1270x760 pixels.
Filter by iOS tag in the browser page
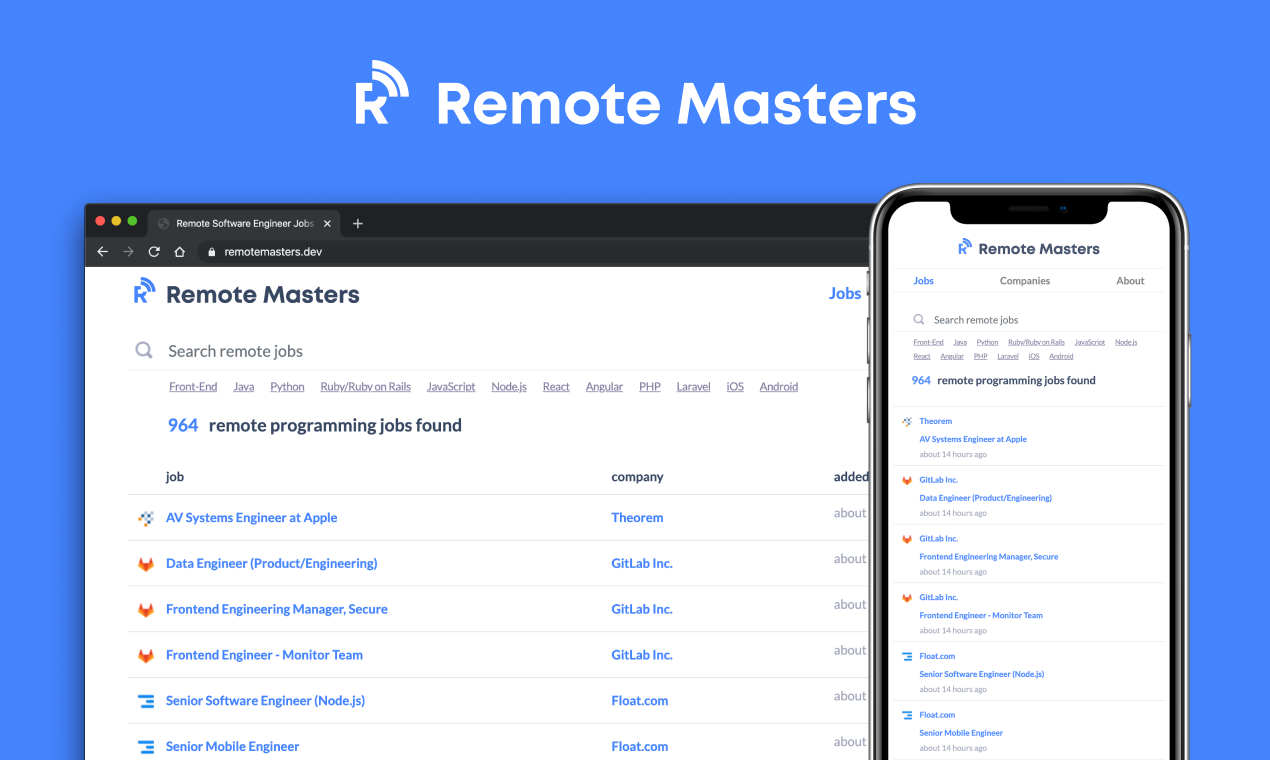point(735,387)
